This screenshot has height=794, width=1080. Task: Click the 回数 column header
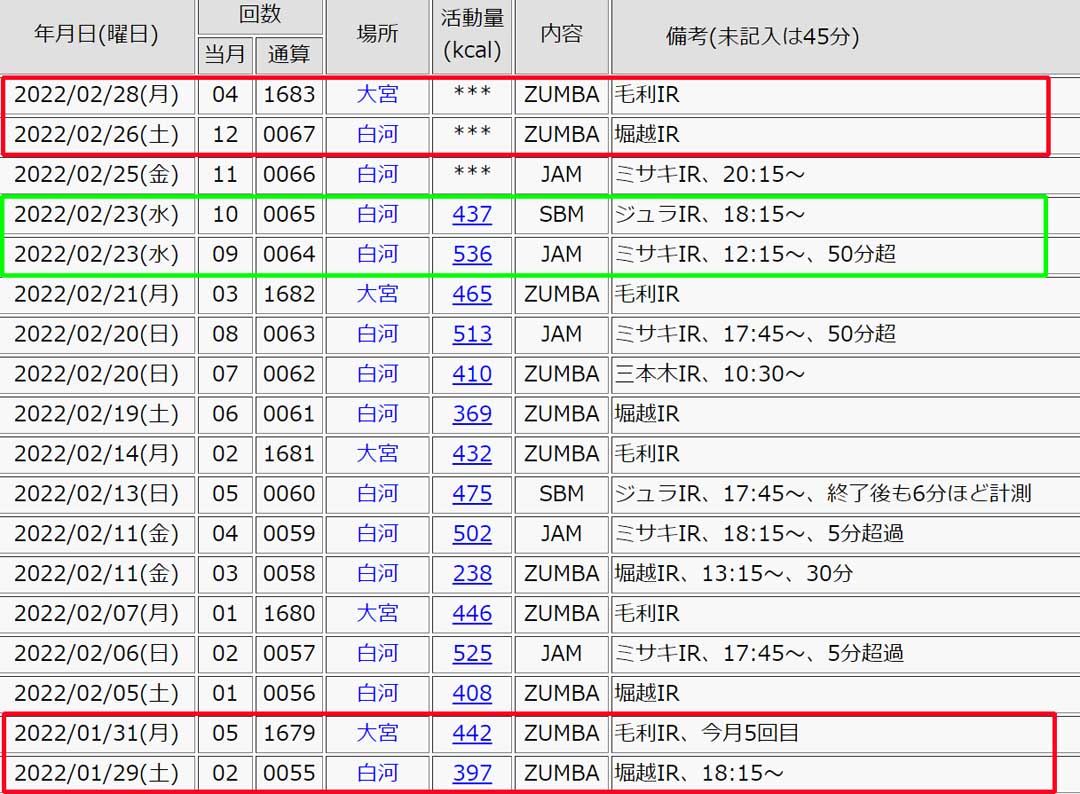(260, 15)
